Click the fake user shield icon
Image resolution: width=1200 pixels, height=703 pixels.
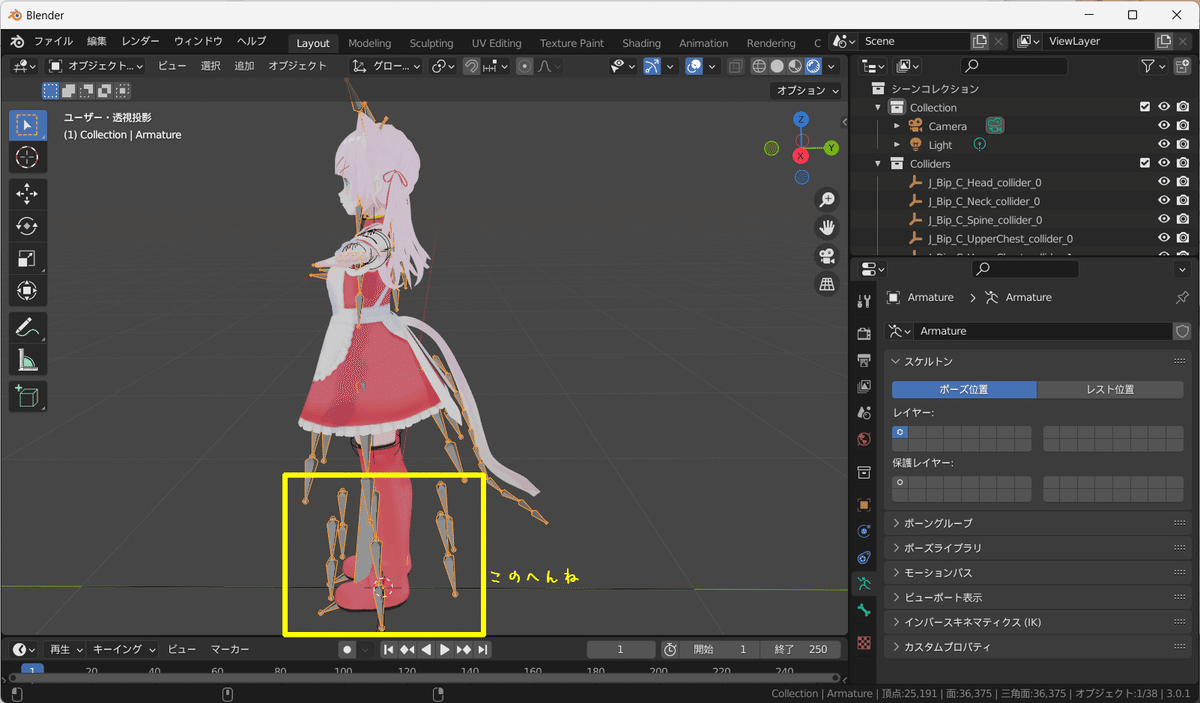coord(1182,331)
